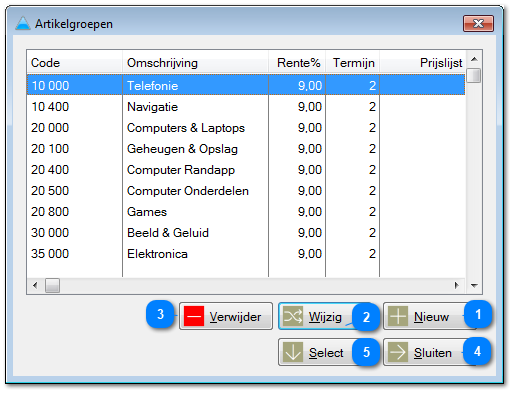Select the Computer Onderdelen row

click(246, 191)
